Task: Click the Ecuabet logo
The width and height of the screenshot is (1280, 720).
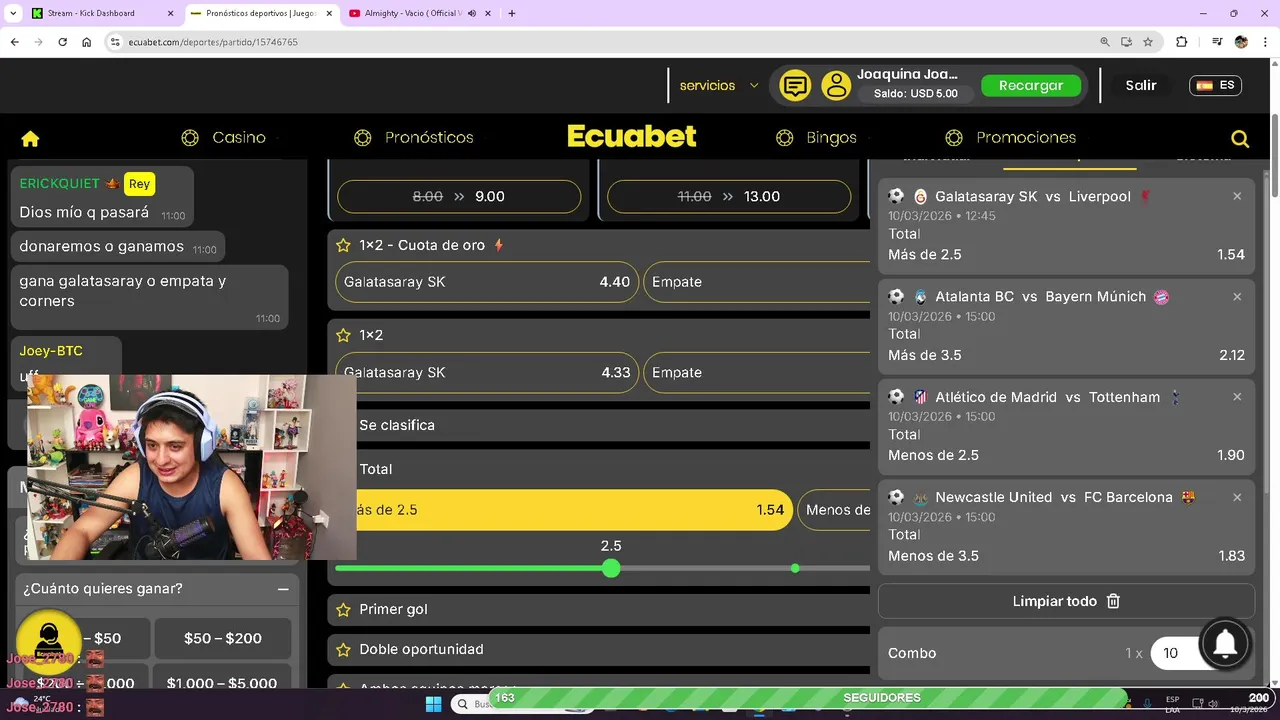Action: coord(631,136)
